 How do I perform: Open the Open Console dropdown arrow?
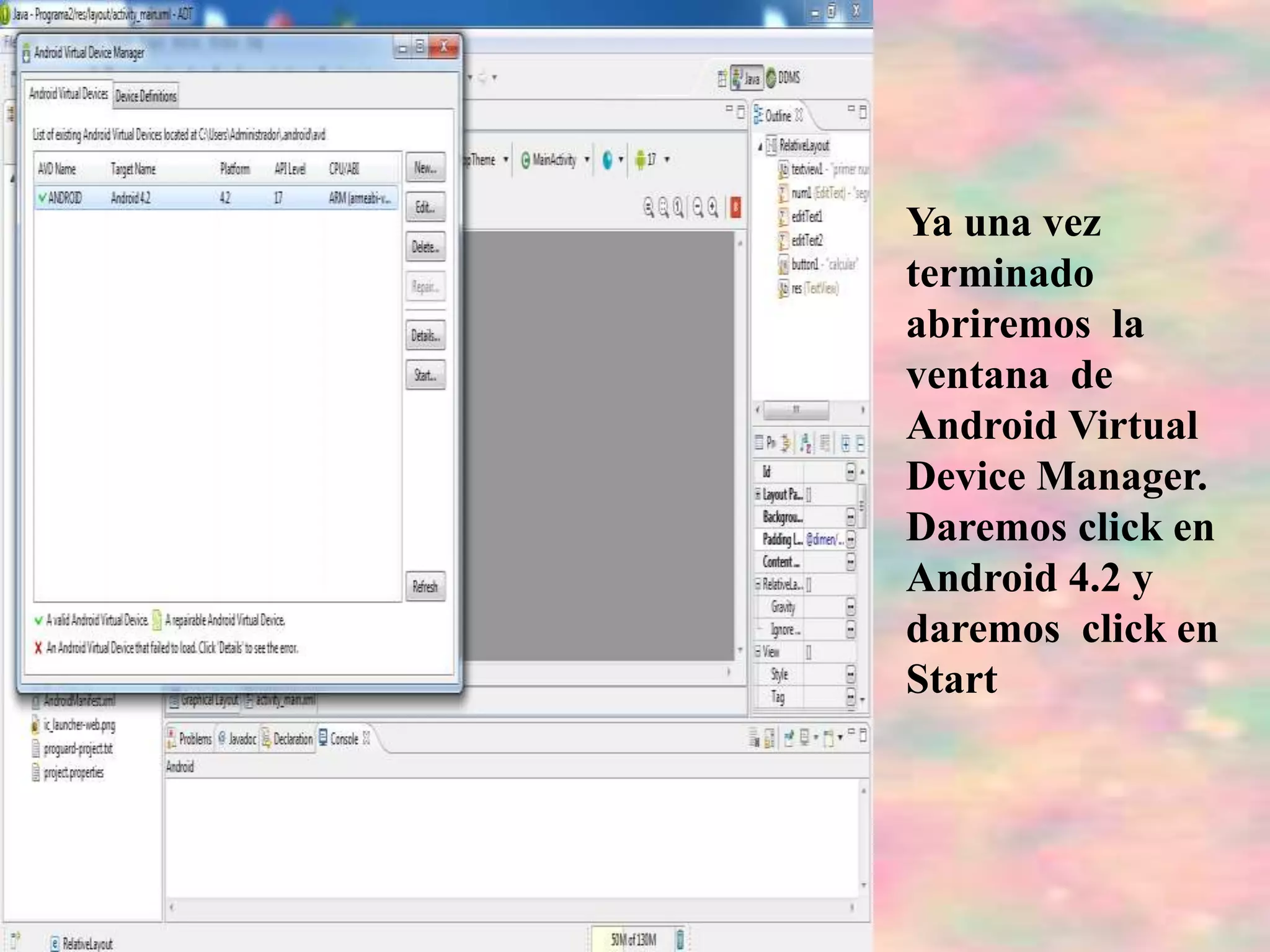840,738
